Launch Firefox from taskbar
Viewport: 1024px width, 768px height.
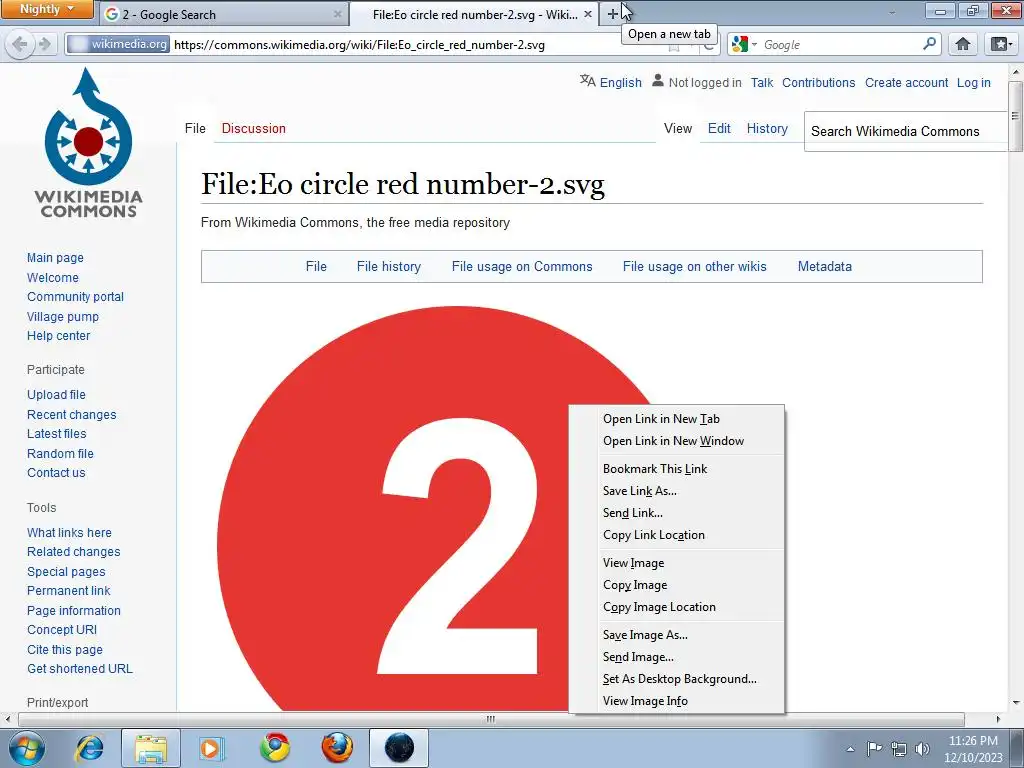pyautogui.click(x=337, y=748)
